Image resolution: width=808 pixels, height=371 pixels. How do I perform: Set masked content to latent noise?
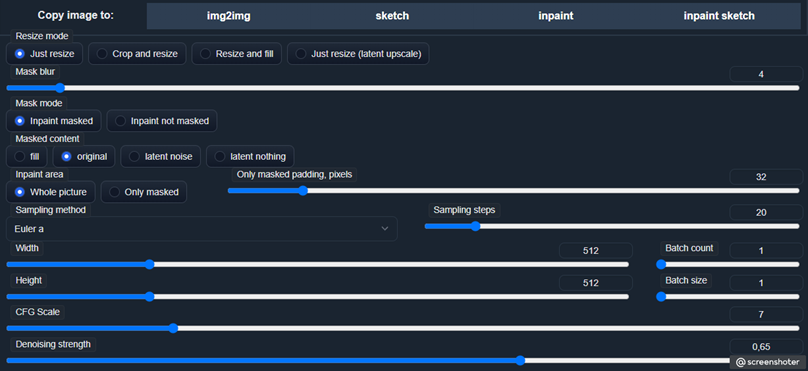point(160,157)
